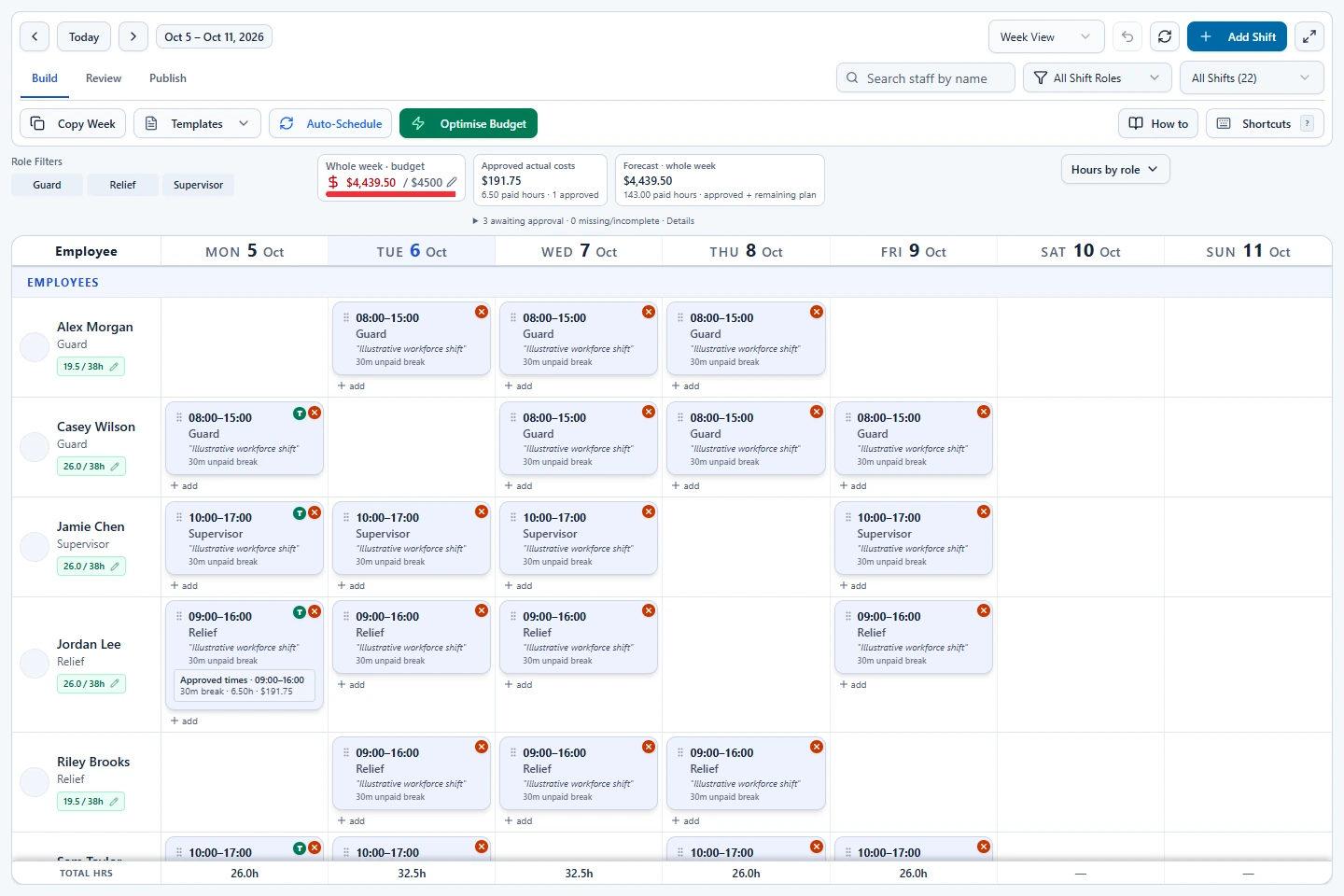Open Jordan Lee's Monday approved times box
The image size is (1344, 896).
tap(245, 686)
